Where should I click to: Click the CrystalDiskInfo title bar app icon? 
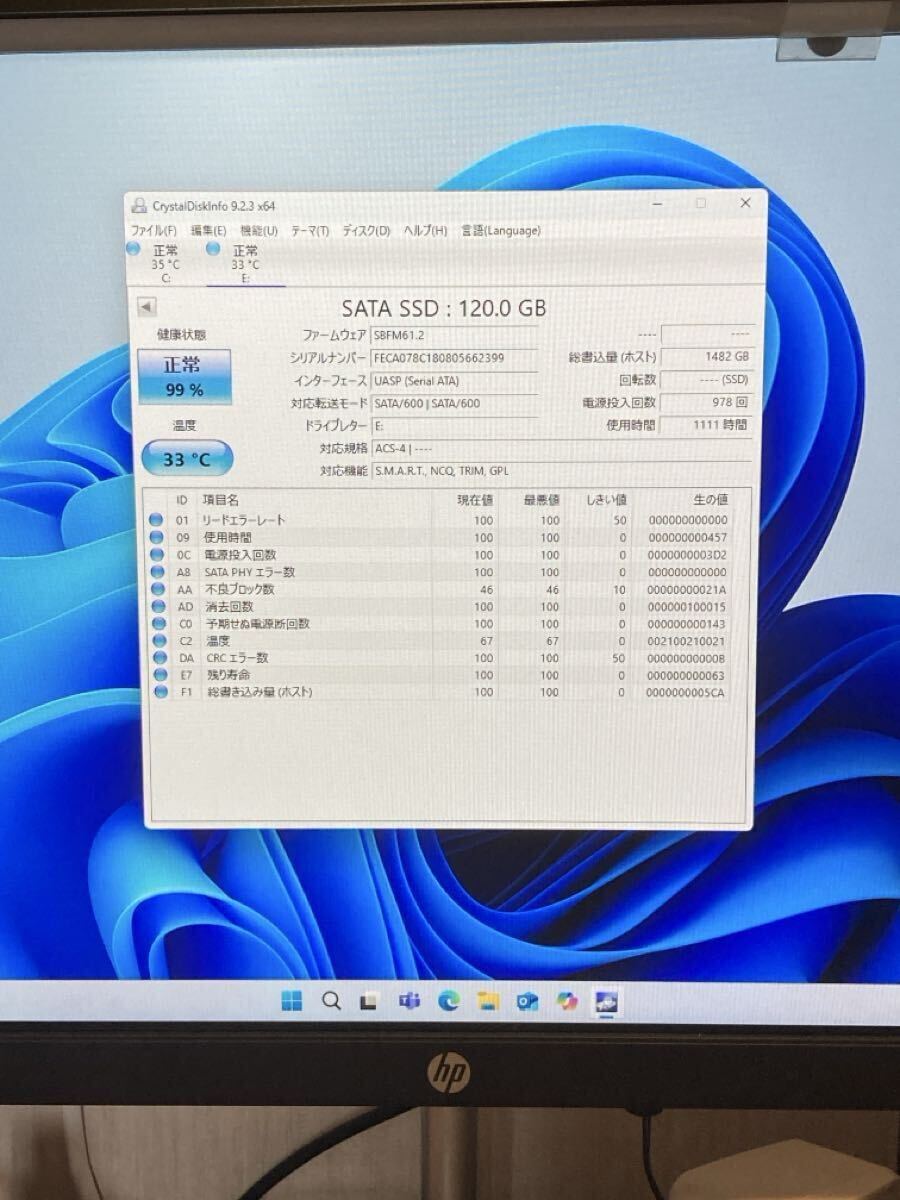pyautogui.click(x=139, y=206)
